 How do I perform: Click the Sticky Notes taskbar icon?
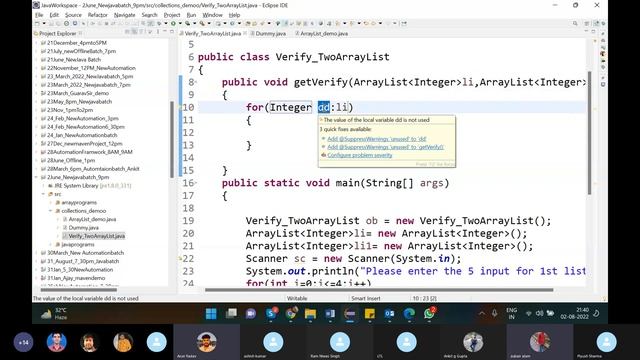coord(369,313)
